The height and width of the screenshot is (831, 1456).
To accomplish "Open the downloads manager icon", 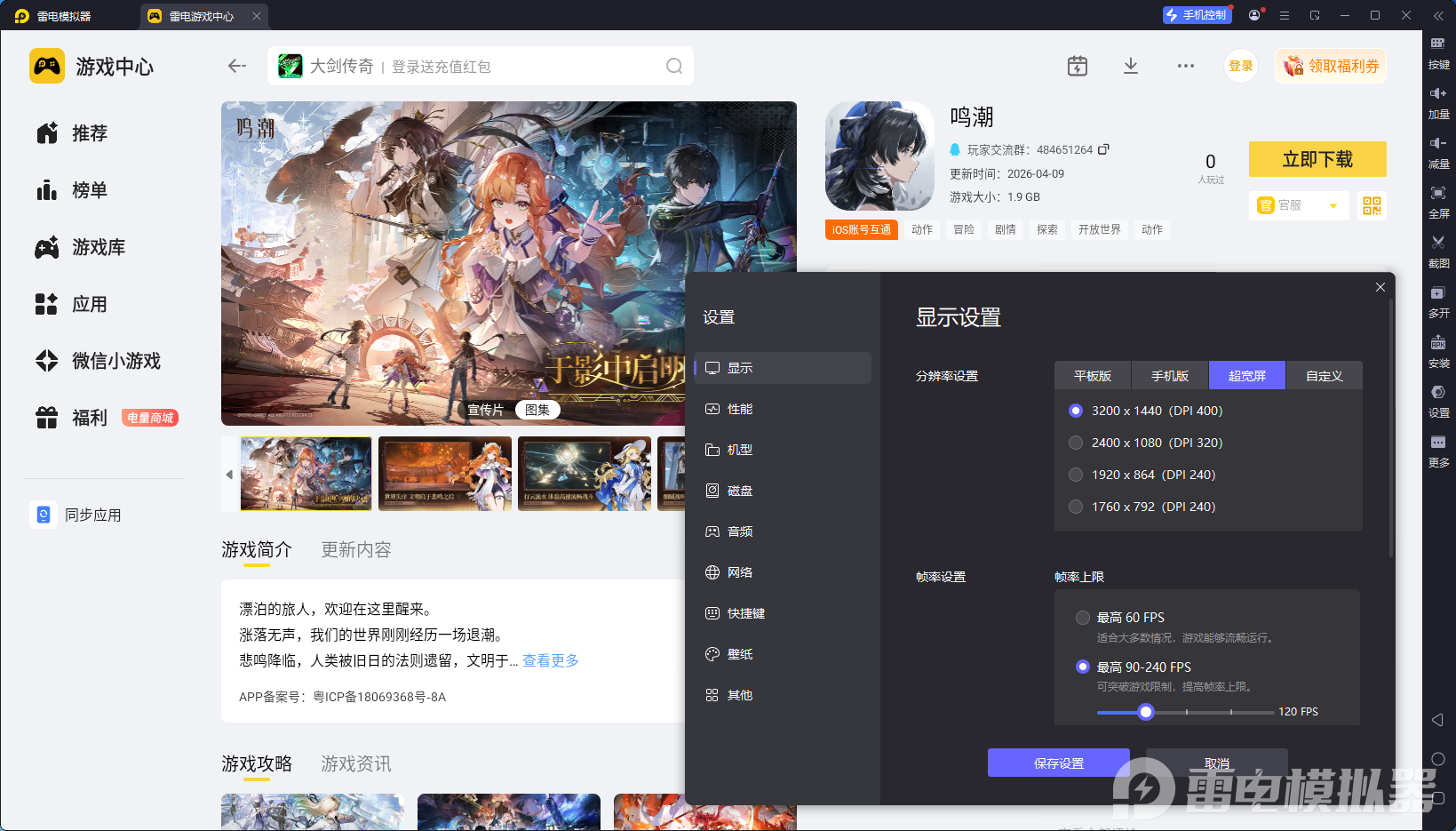I will click(x=1131, y=66).
